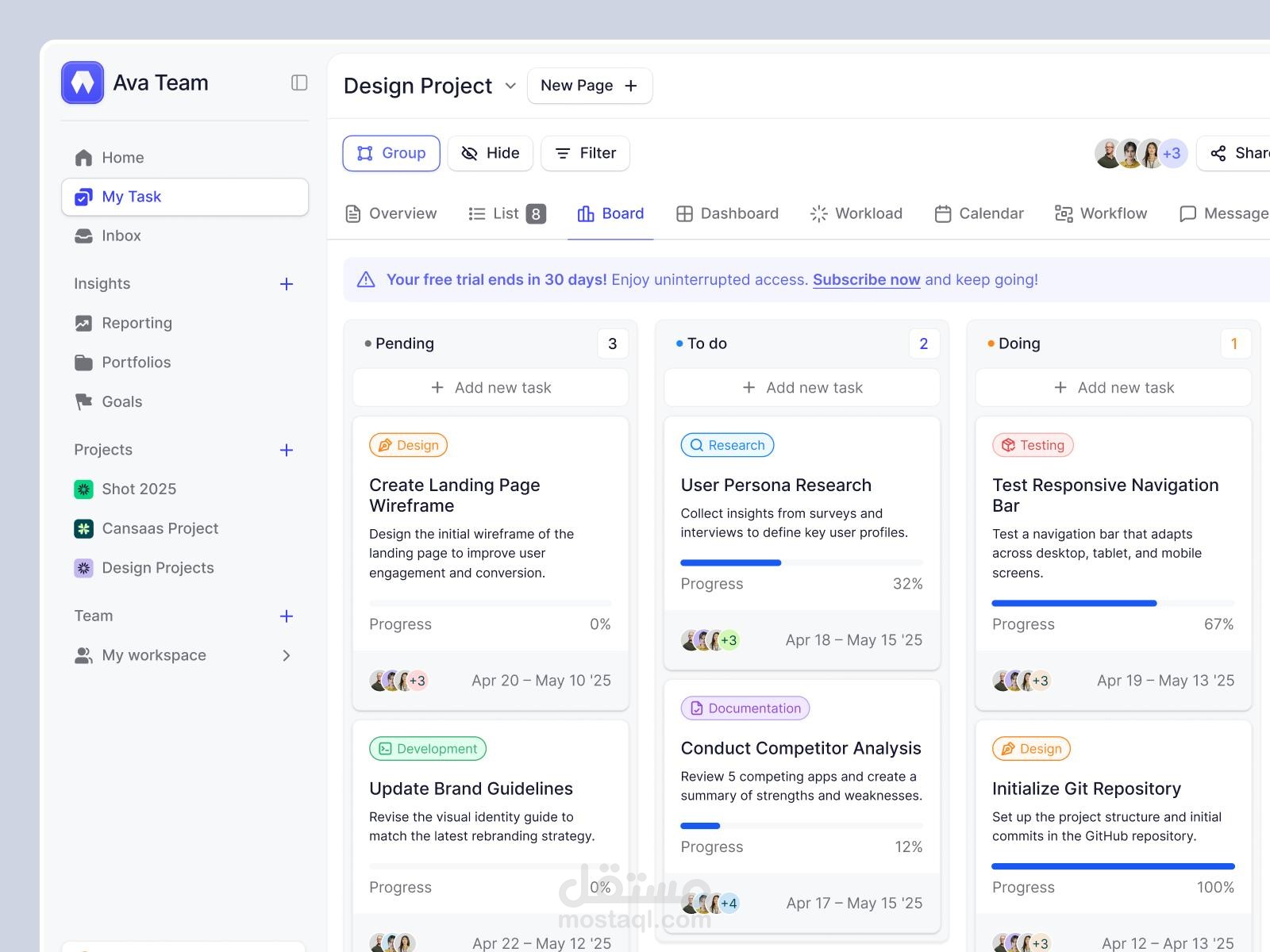The width and height of the screenshot is (1270, 952).
Task: Click the share icon in the header
Action: tap(1218, 153)
